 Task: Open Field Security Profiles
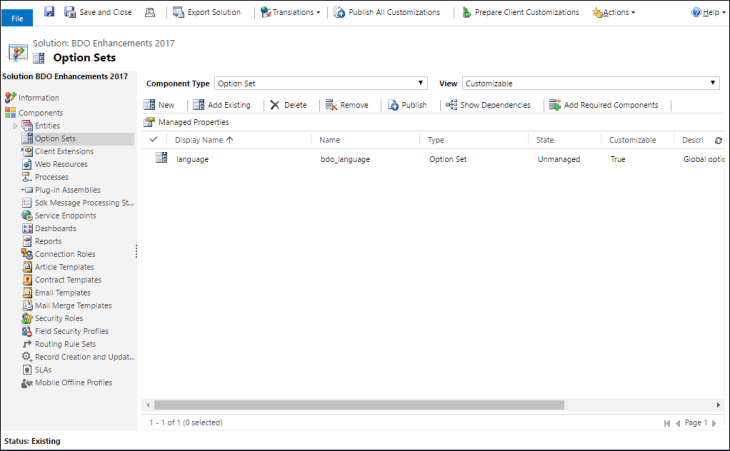pyautogui.click(x=65, y=331)
